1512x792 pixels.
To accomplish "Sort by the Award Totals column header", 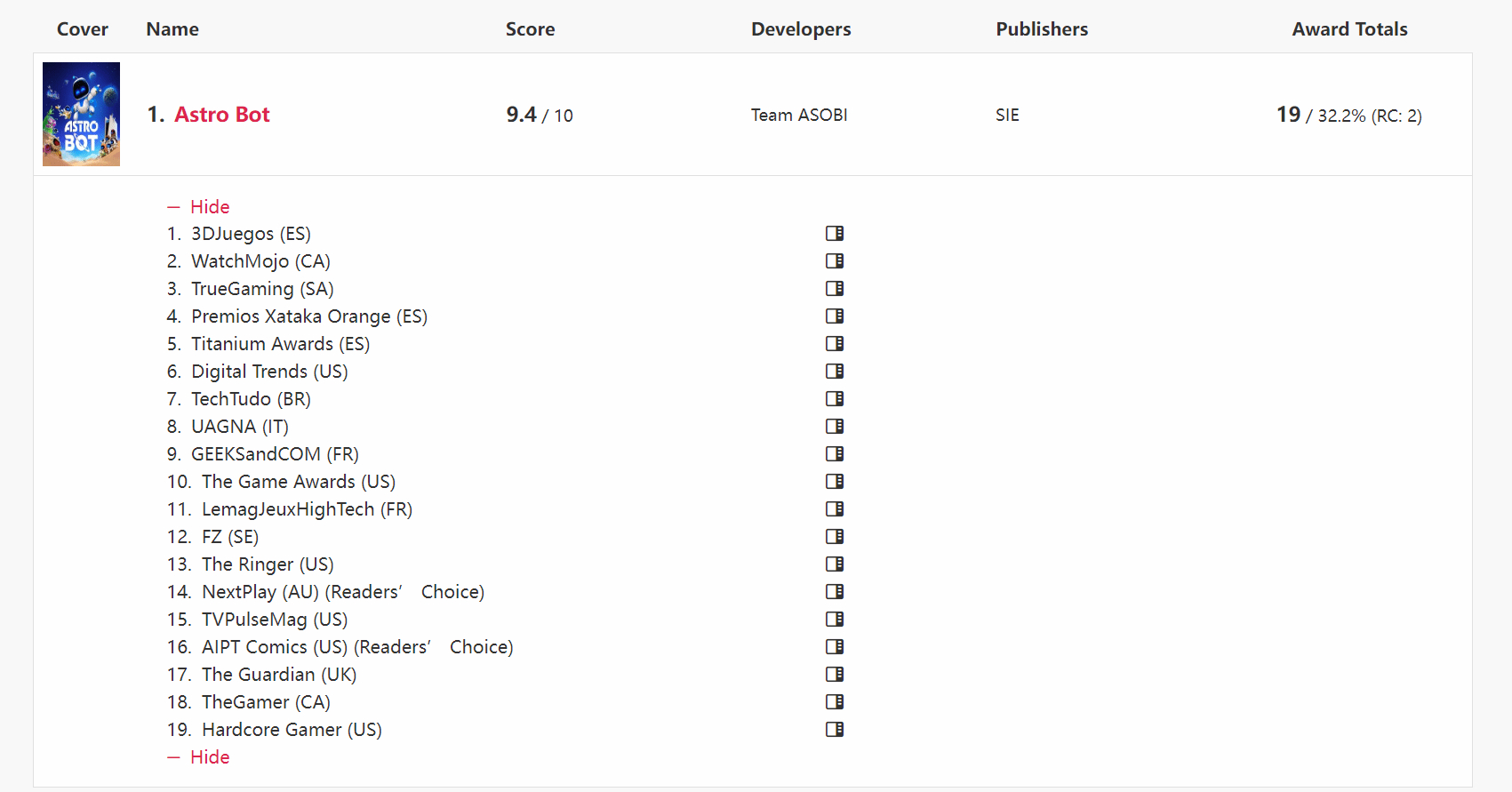I will pos(1348,29).
